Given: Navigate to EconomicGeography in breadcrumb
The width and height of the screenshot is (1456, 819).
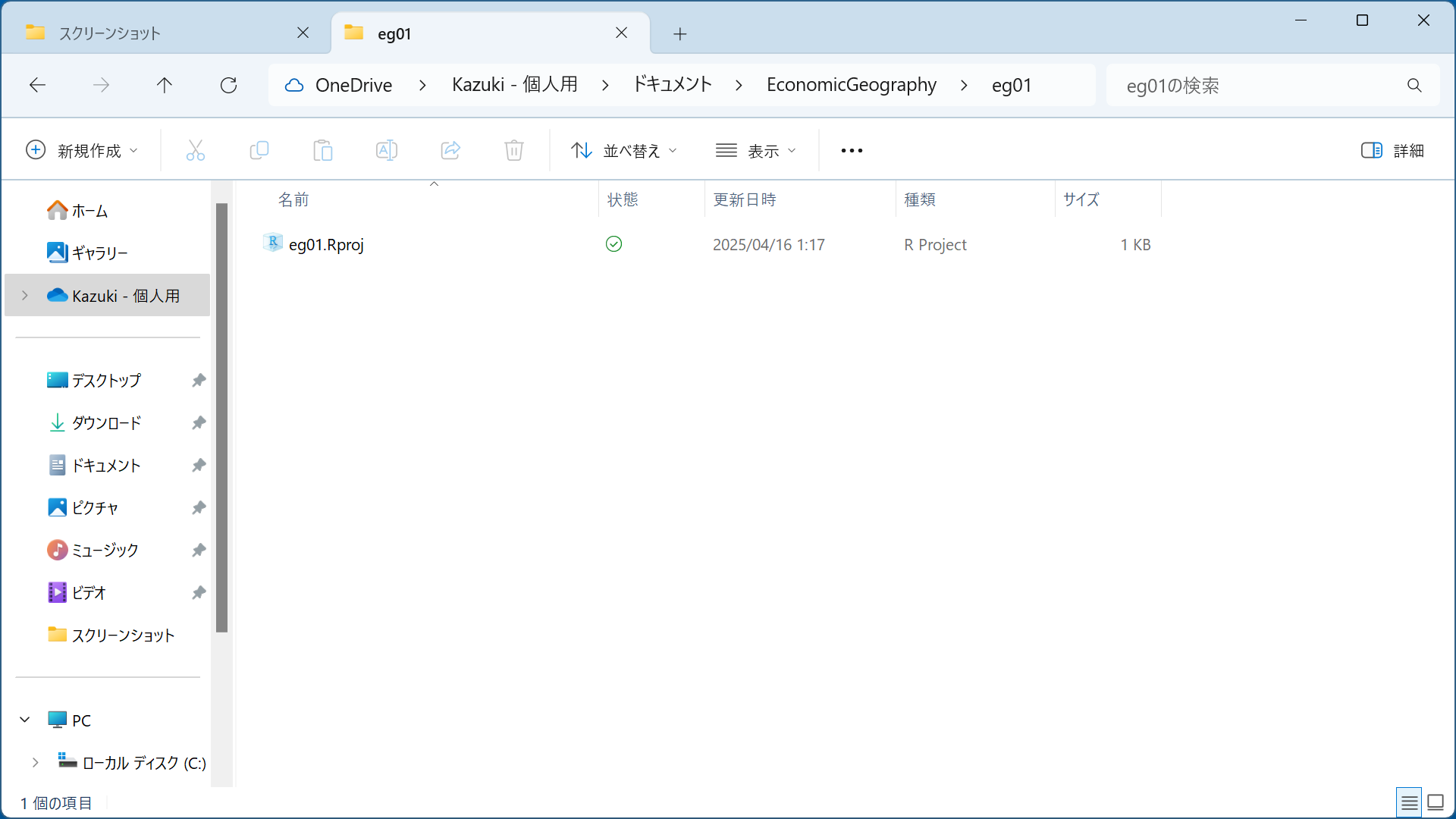Looking at the screenshot, I should coord(851,85).
